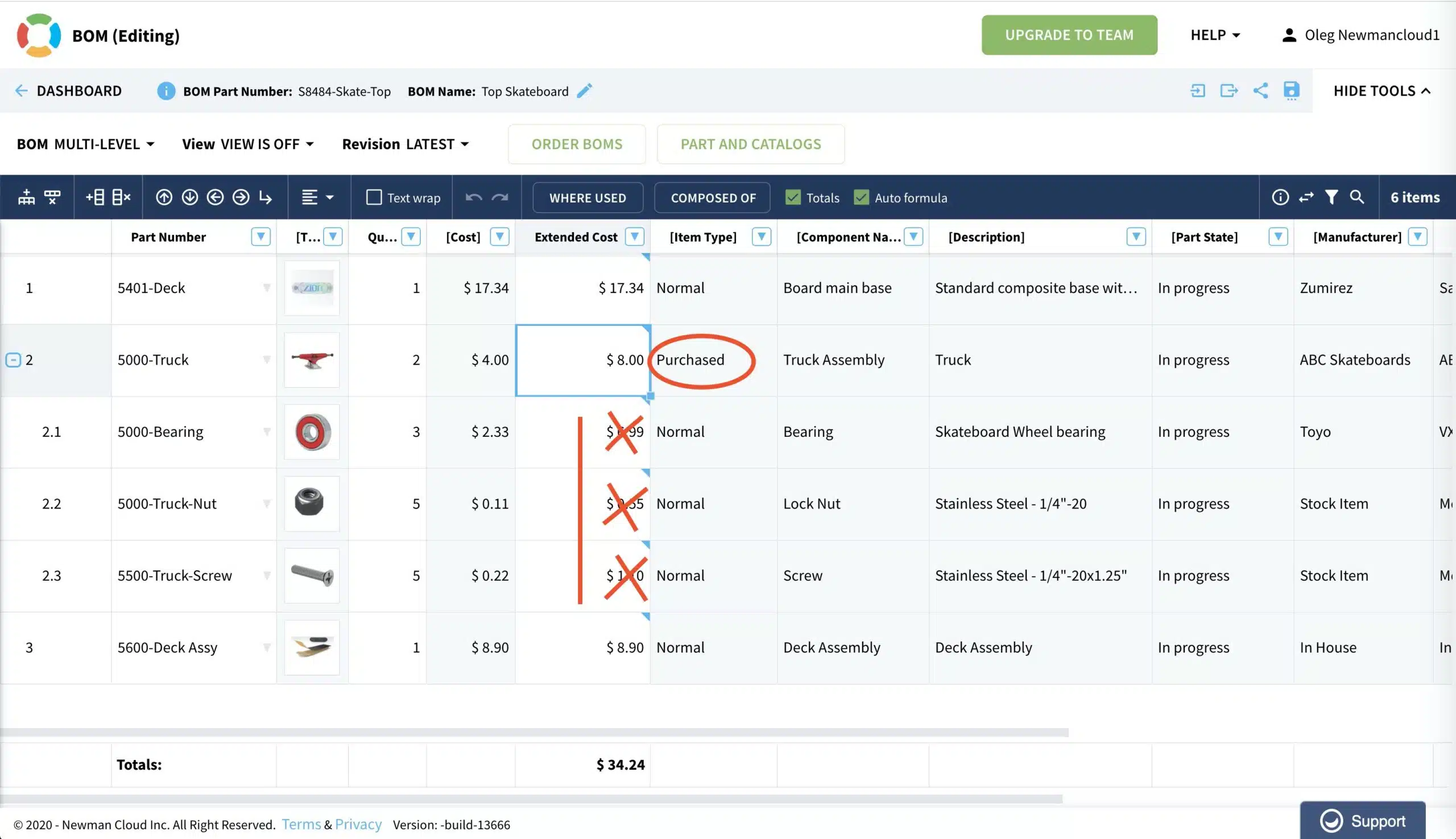
Task: Click the edit BOM name pencil icon
Action: 584,91
